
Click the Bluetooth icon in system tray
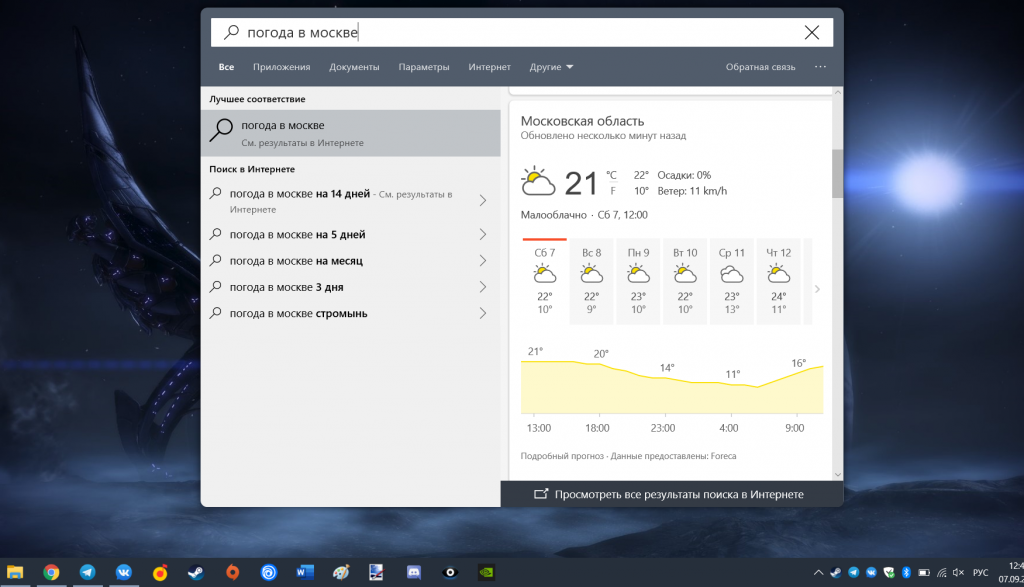pyautogui.click(x=905, y=573)
